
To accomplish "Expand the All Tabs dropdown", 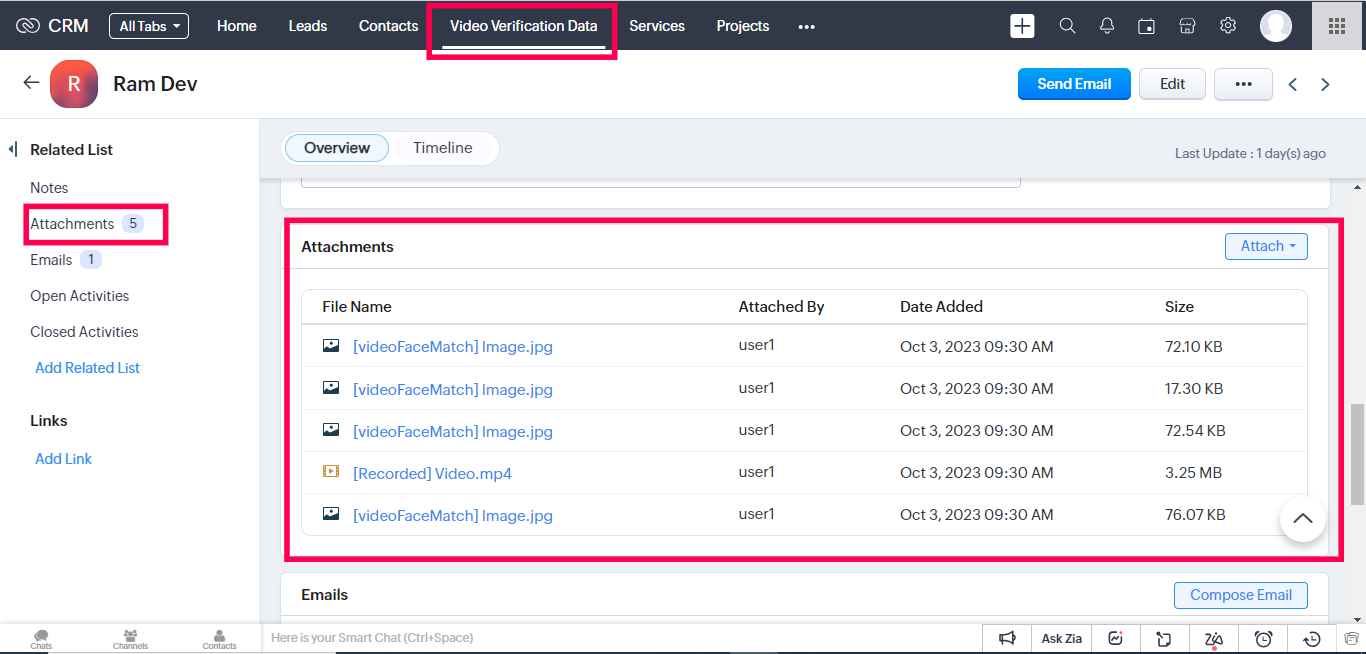I will click(x=149, y=26).
